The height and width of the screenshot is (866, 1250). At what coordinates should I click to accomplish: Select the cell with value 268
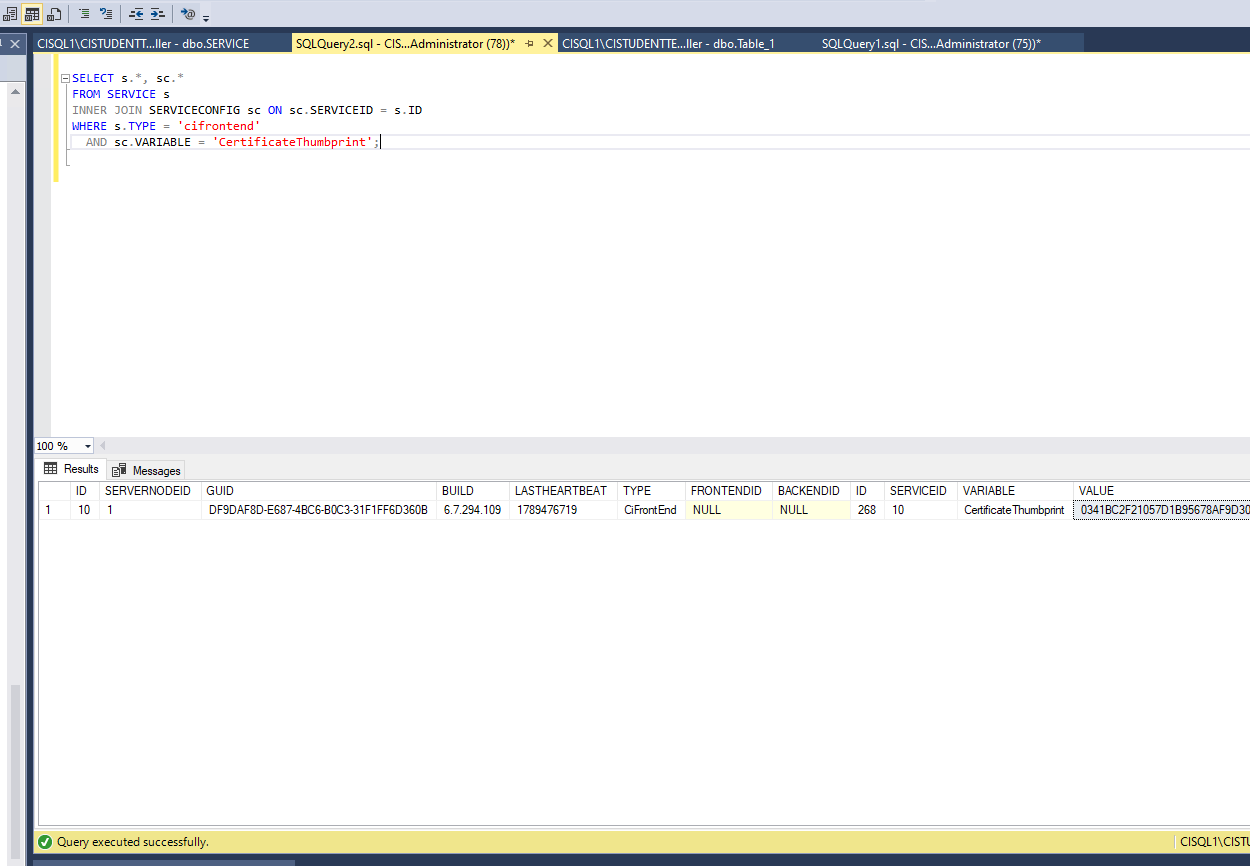point(867,510)
